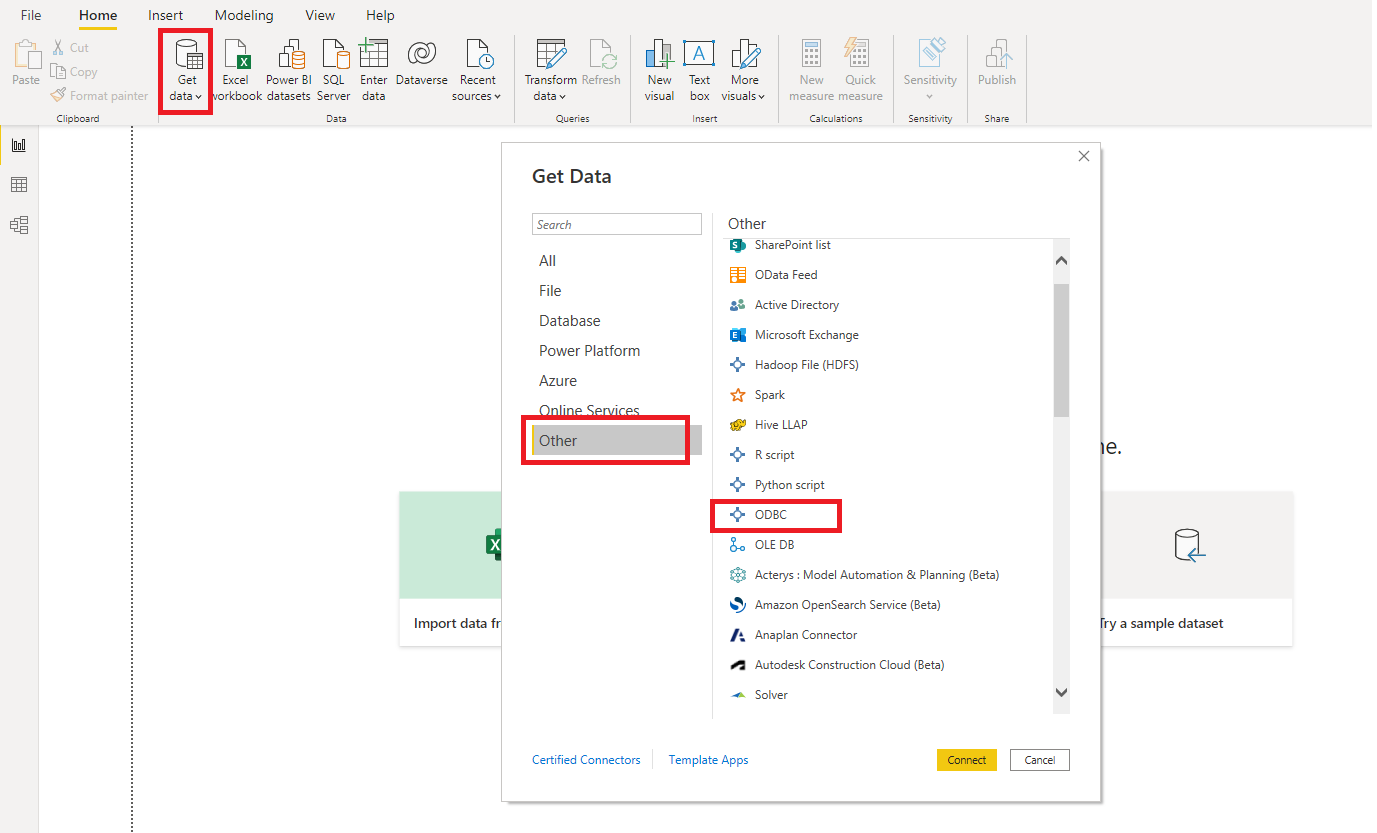Select the Format painter brush
The image size is (1377, 833).
(x=58, y=95)
